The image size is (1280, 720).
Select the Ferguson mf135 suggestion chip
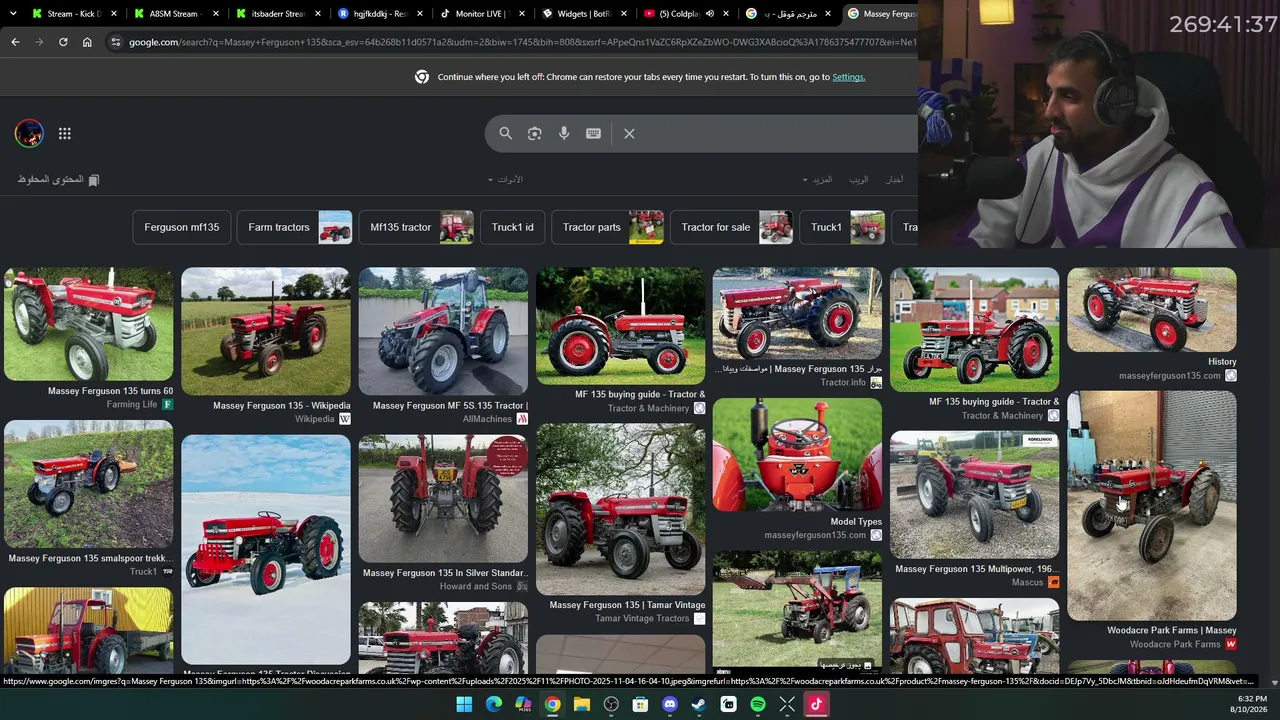pos(182,227)
